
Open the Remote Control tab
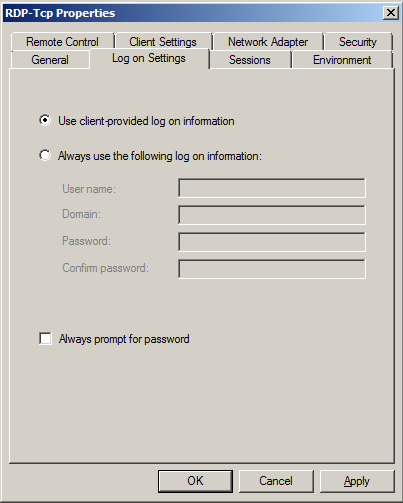[62, 42]
